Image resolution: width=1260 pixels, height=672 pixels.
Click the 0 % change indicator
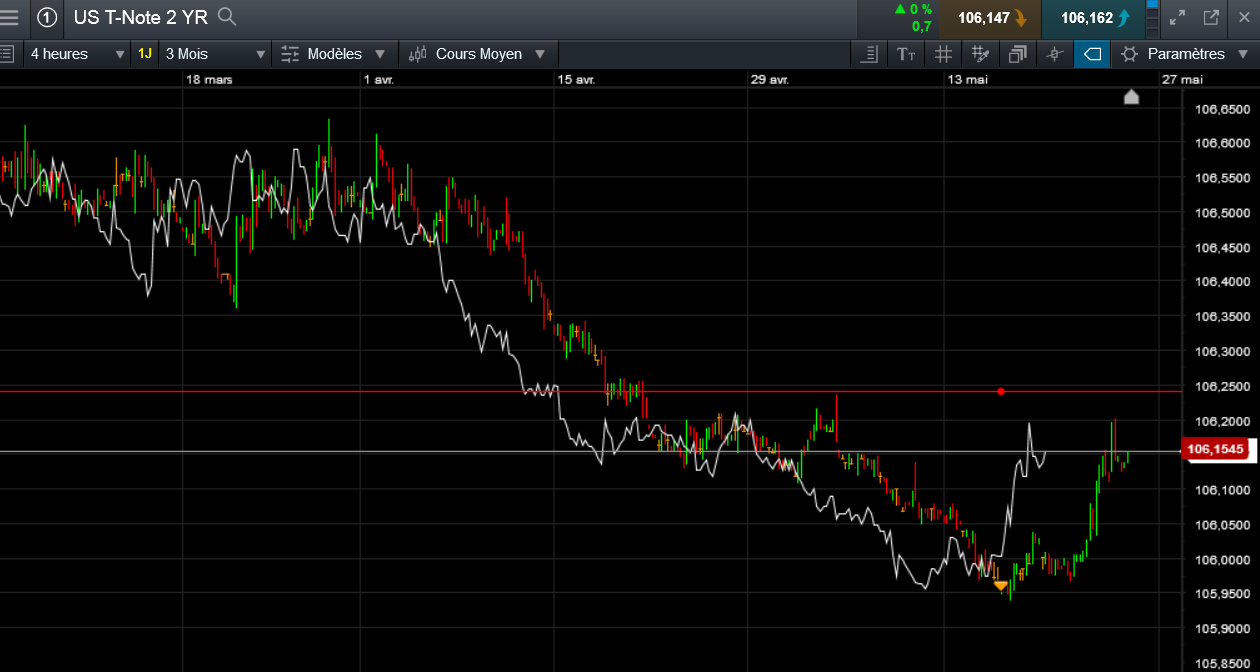point(913,9)
